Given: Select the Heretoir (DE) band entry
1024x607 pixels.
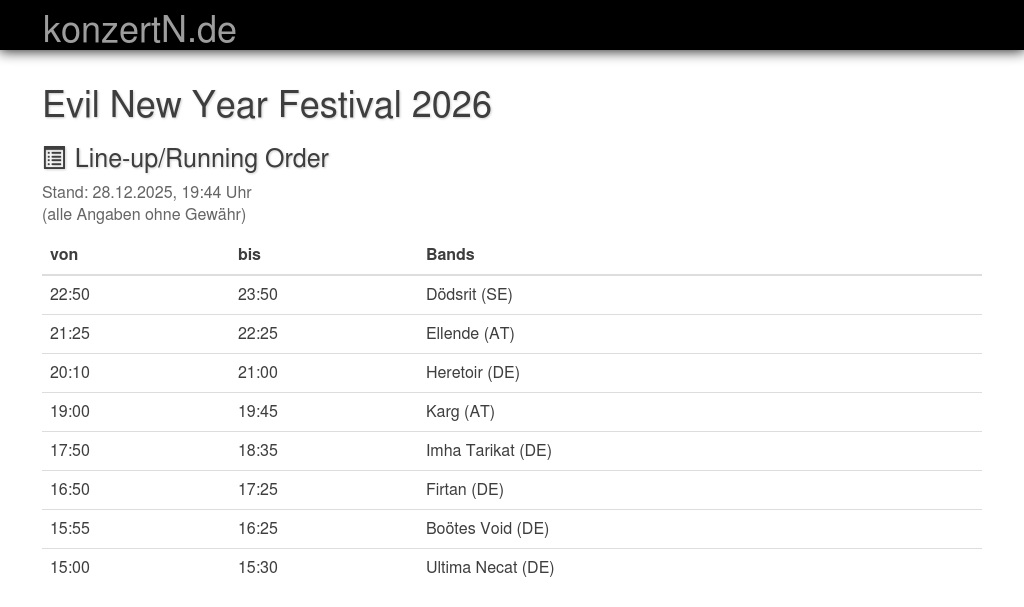Looking at the screenshot, I should [x=473, y=372].
